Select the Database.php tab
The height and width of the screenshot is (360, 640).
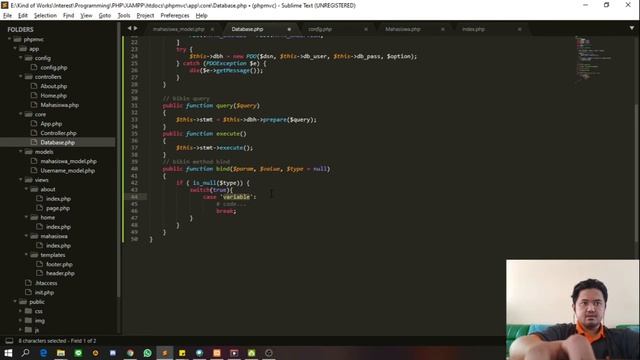pos(247,29)
